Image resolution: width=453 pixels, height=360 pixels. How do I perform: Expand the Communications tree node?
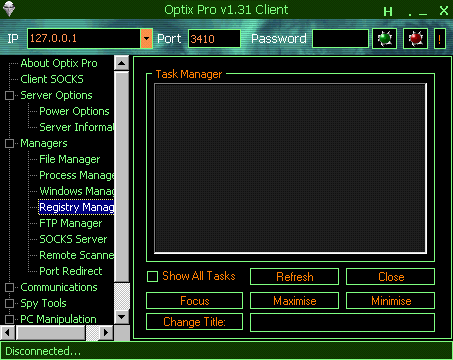tap(9, 287)
